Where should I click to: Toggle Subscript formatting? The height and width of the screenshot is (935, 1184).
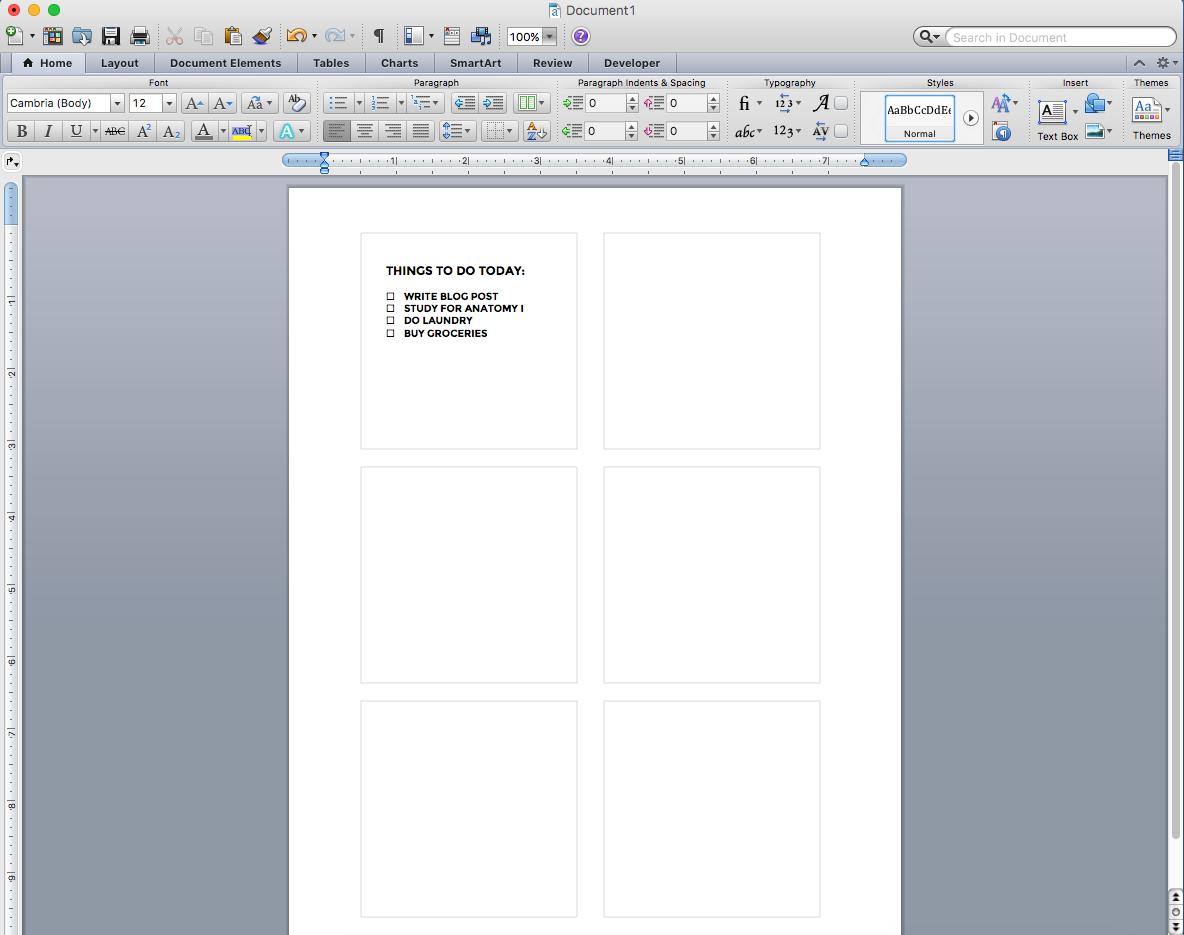171,131
